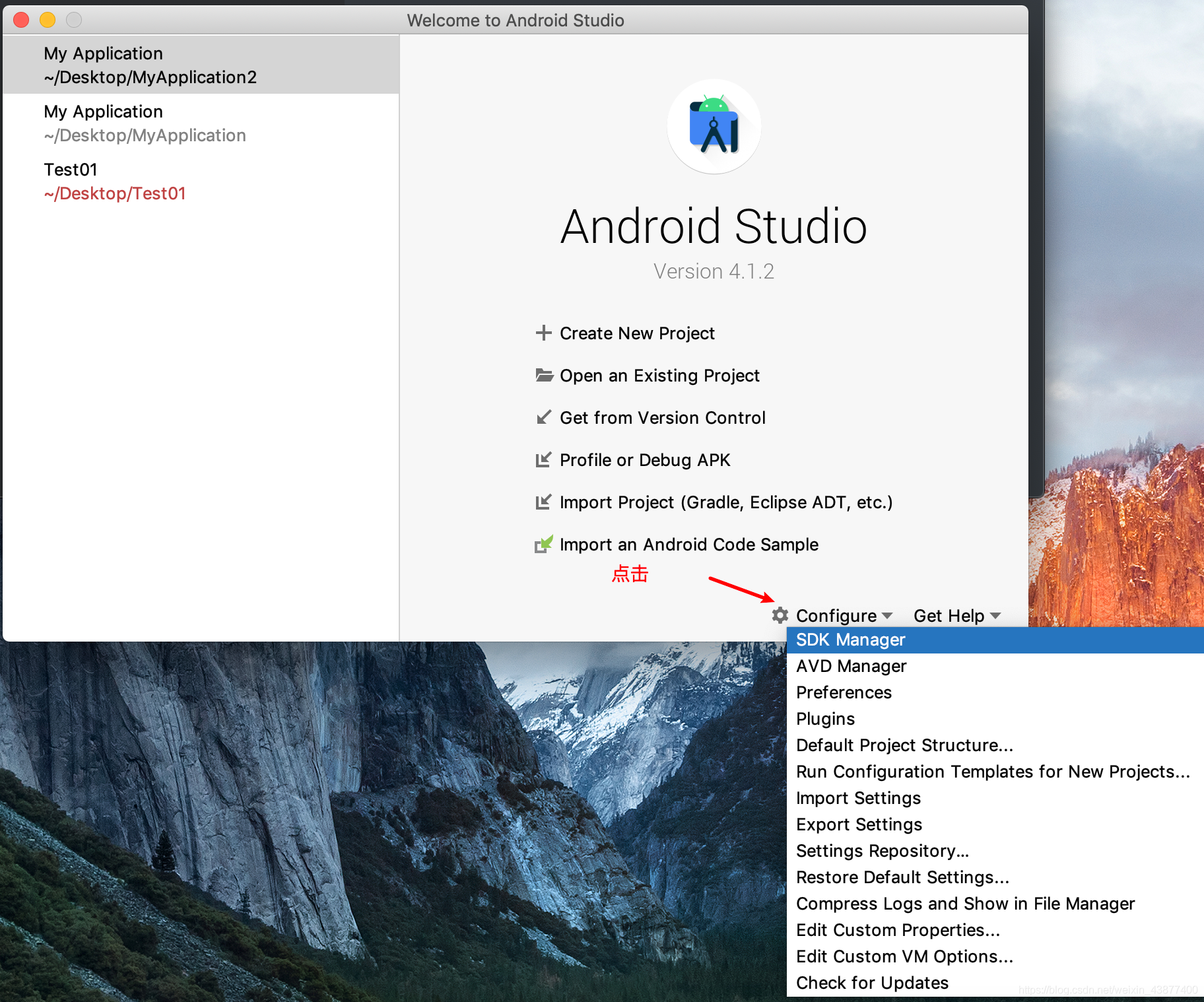Viewport: 1204px width, 1002px height.
Task: Select Default Project Structure... menu entry
Action: [995, 745]
